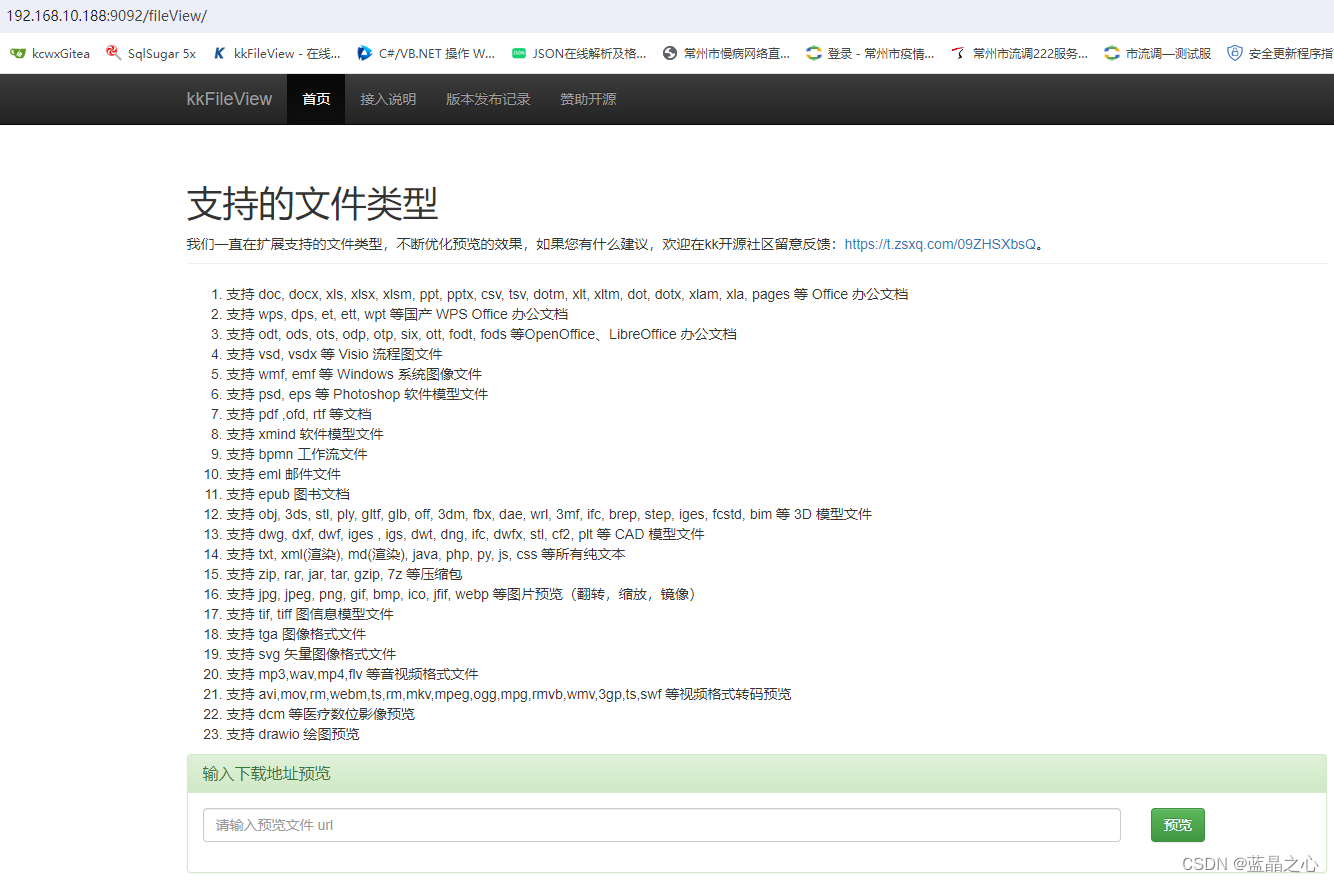Open the 安全更新程序 bookmark
The image size is (1334, 882).
(x=1285, y=53)
